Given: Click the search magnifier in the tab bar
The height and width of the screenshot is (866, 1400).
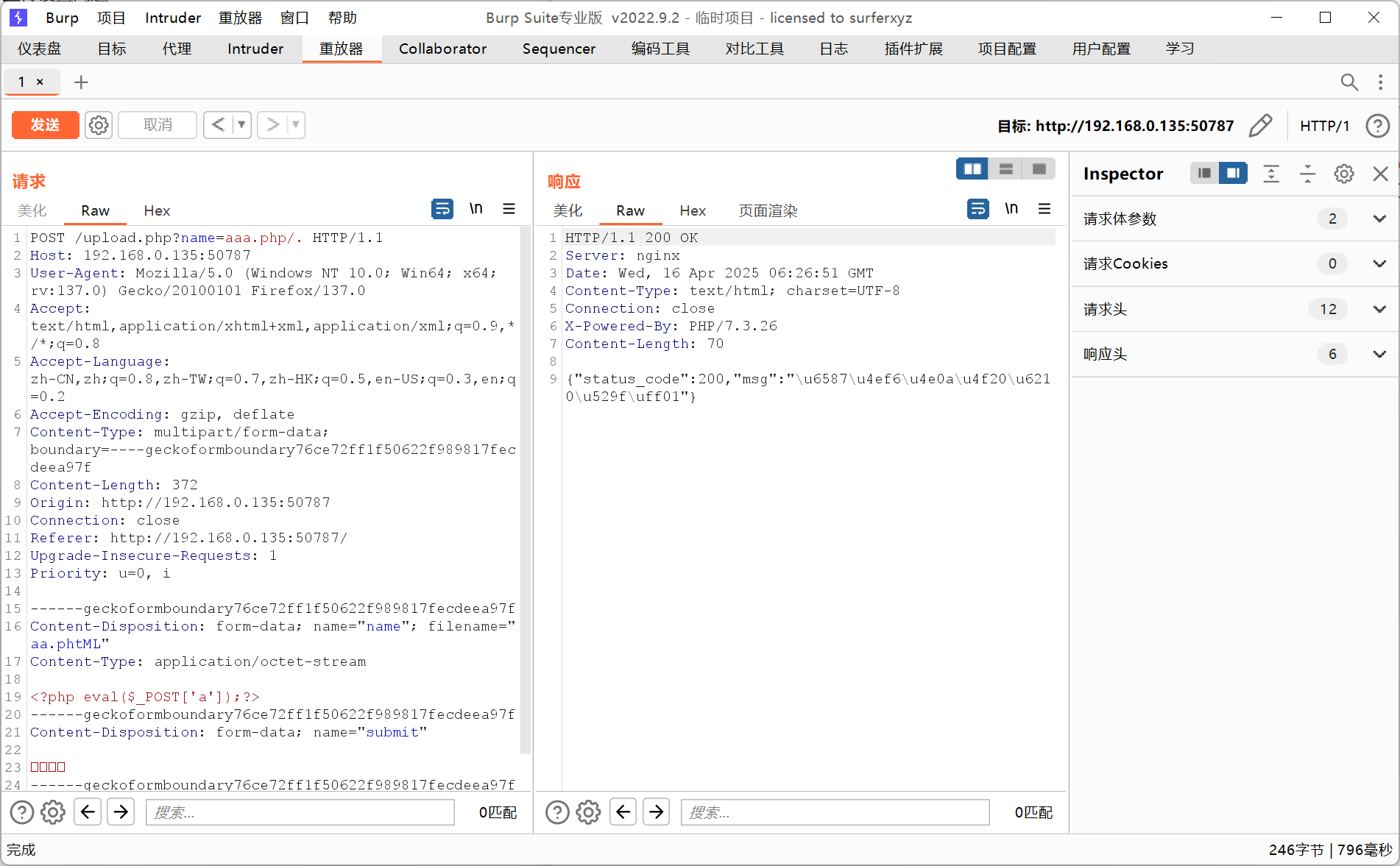Looking at the screenshot, I should (1348, 82).
